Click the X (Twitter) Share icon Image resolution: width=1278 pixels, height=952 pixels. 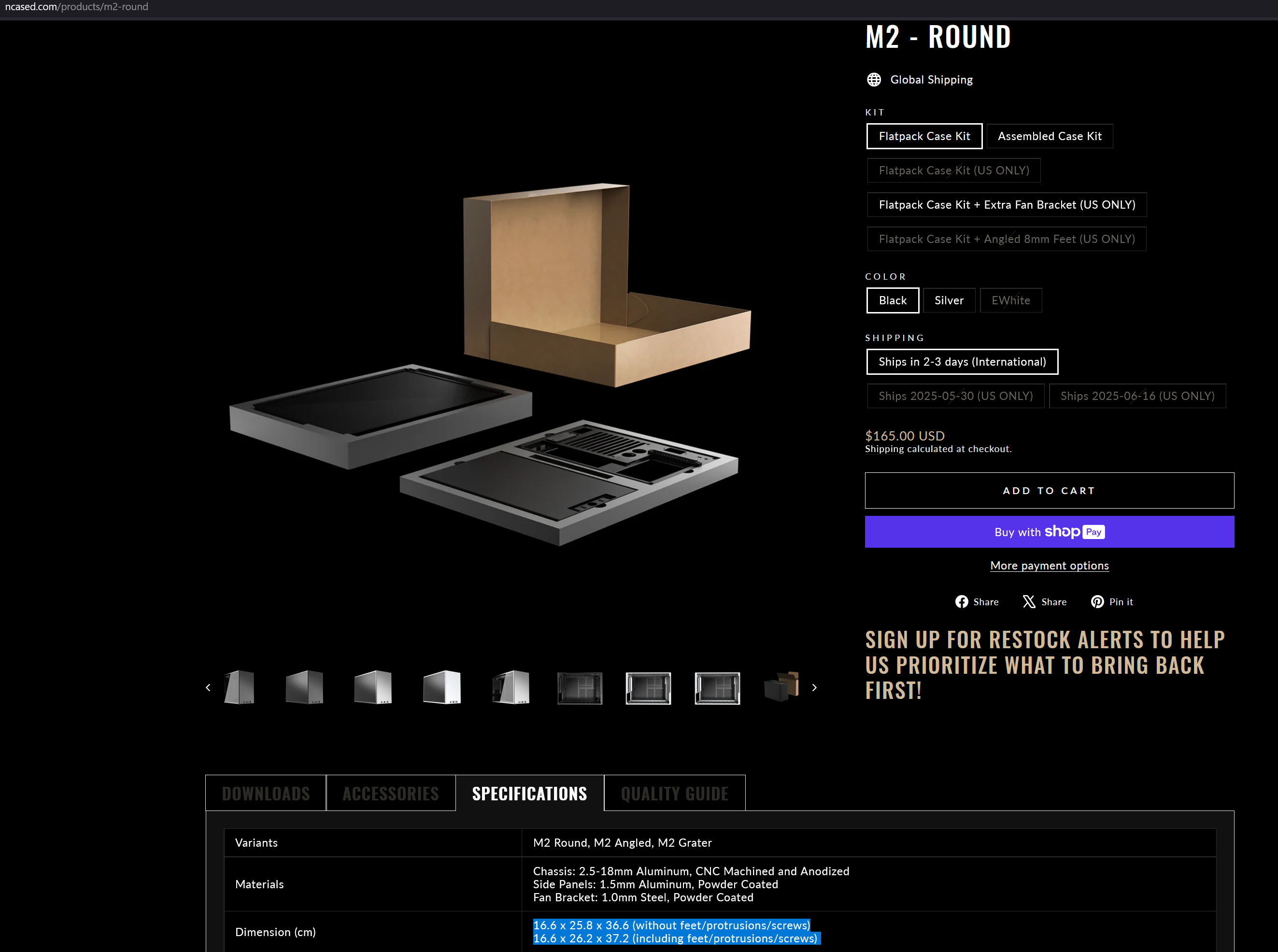click(x=1028, y=602)
